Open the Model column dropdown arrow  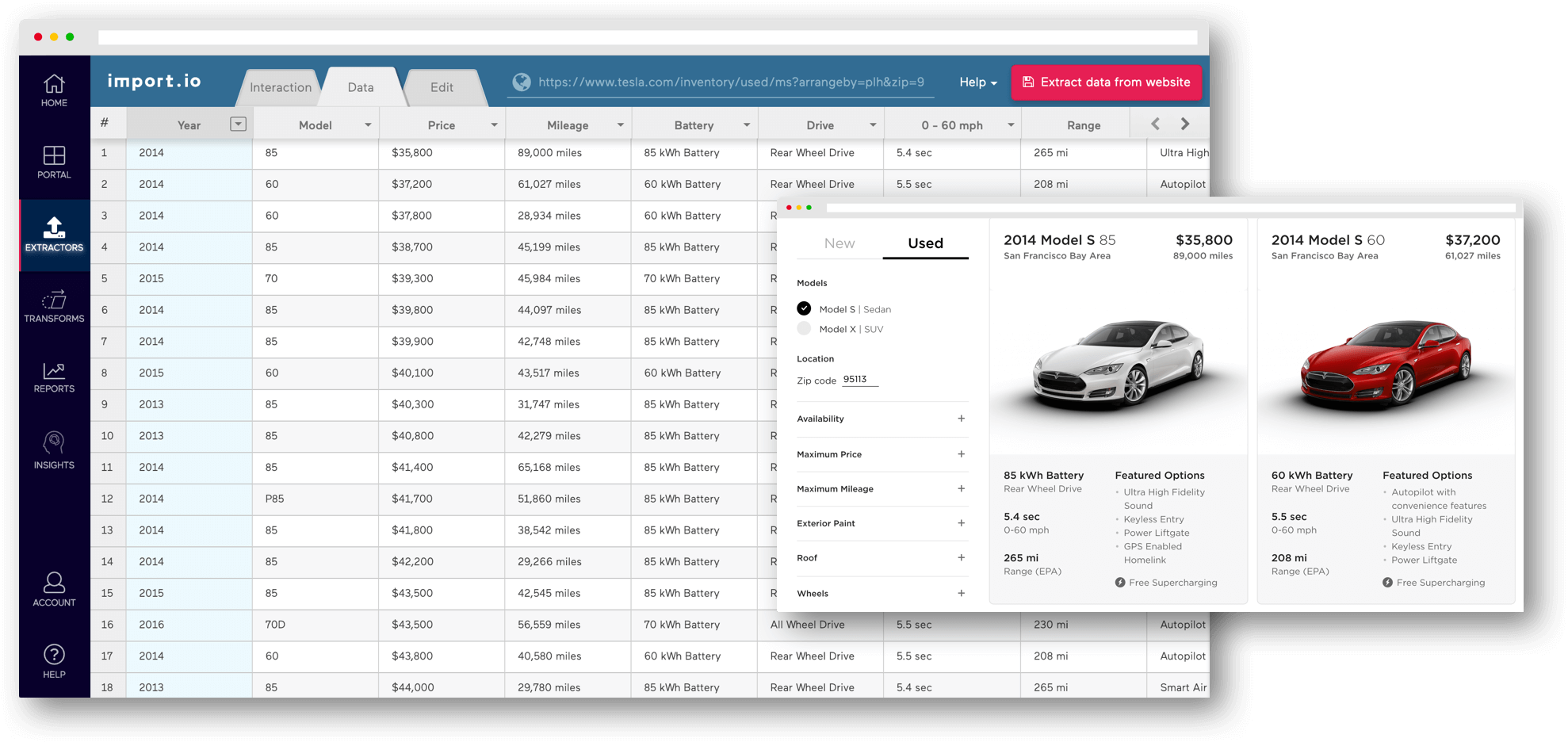coord(368,125)
